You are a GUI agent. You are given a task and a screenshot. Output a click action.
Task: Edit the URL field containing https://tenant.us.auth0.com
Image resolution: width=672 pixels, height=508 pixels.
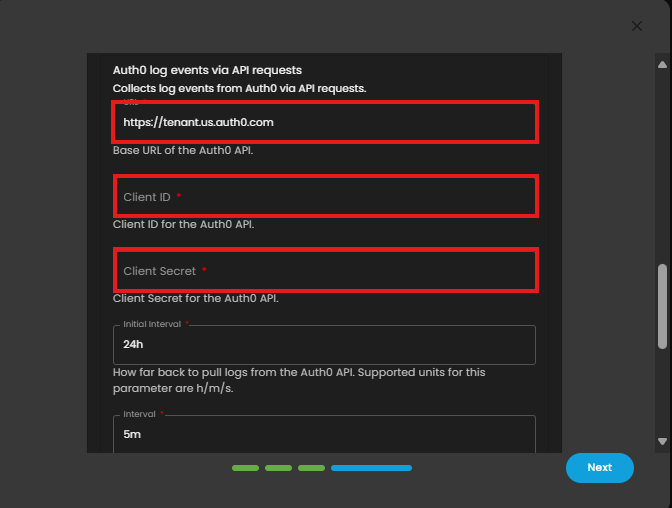point(324,122)
